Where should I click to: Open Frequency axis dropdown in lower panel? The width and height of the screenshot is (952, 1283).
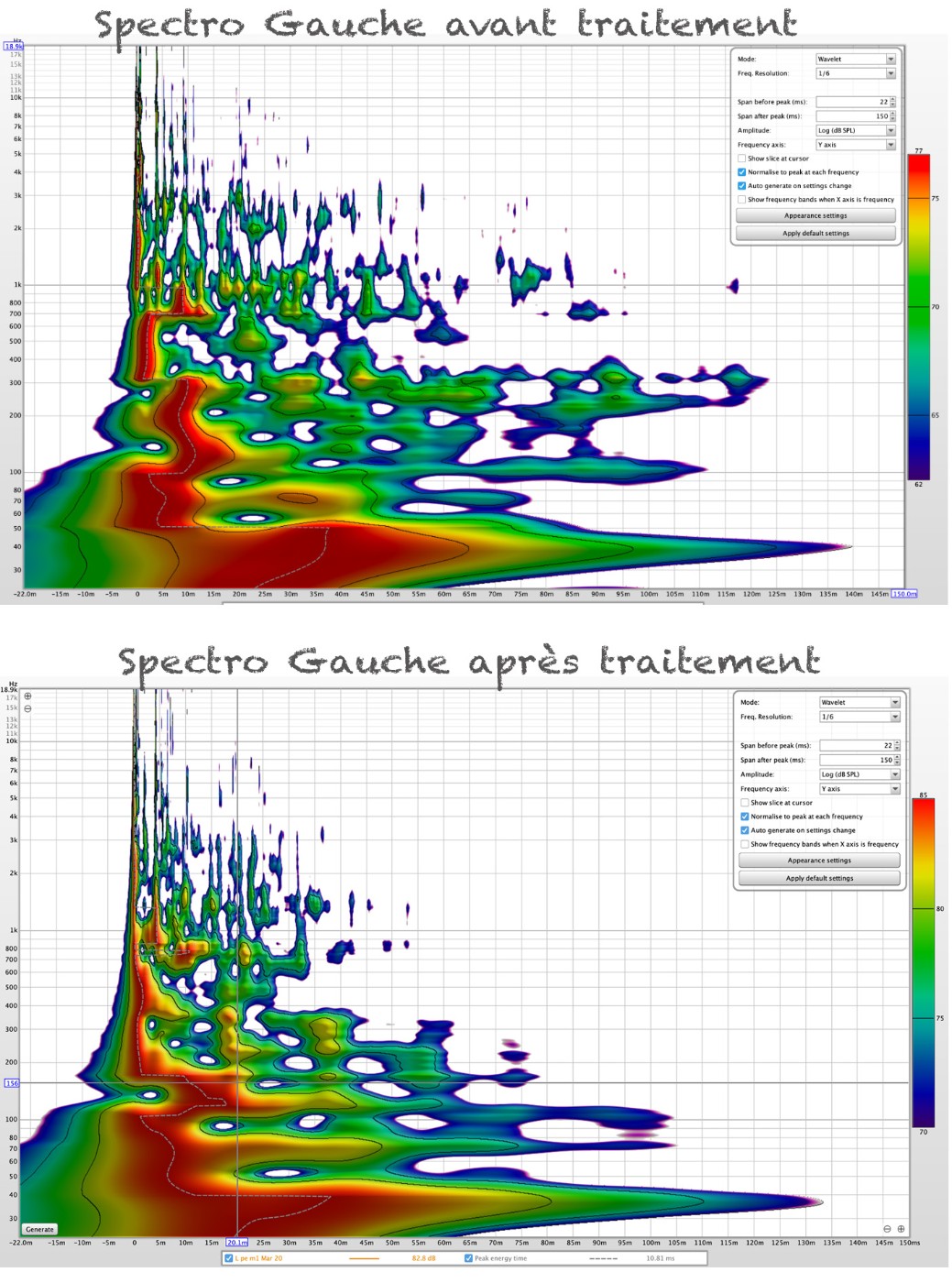(x=859, y=789)
